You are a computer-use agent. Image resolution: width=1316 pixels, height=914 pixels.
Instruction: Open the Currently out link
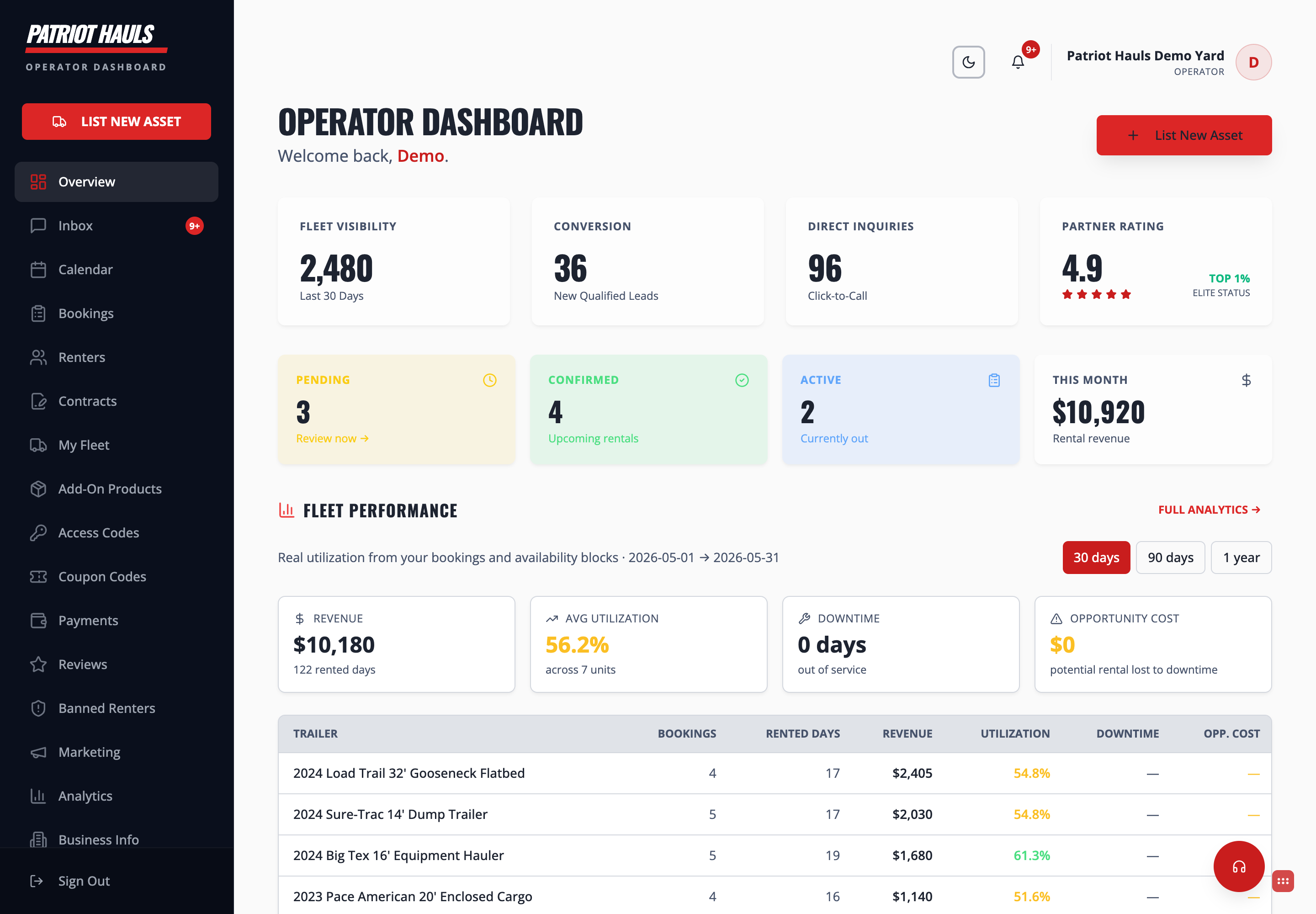tap(834, 438)
